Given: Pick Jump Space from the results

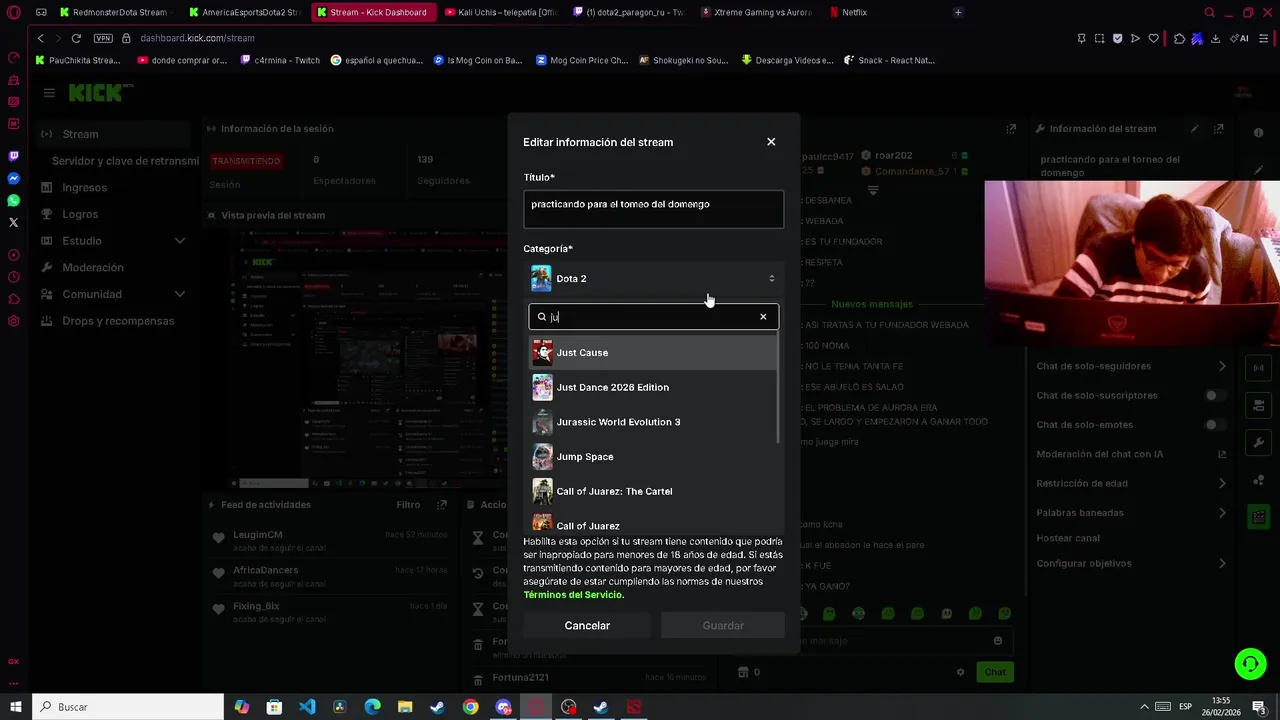Looking at the screenshot, I should click(x=653, y=457).
